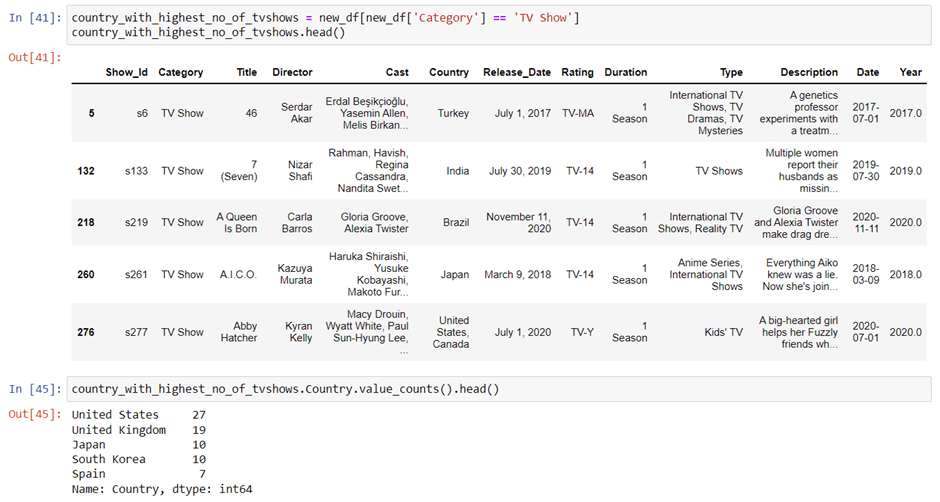
Task: Click the In [45] code cell input
Action: coord(499,389)
